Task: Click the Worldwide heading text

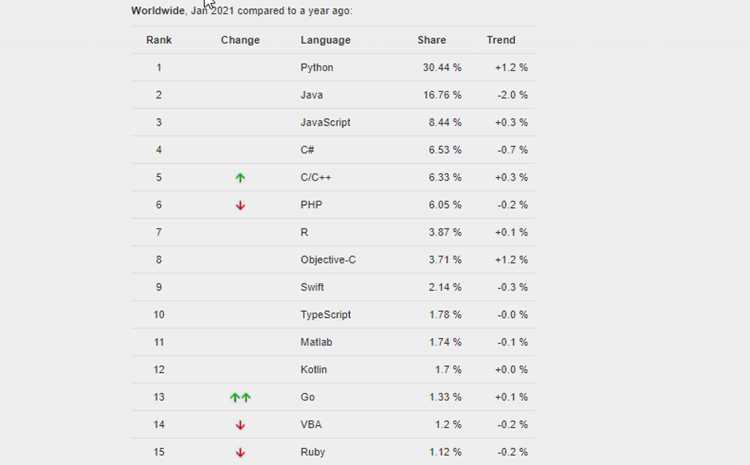Action: pos(158,11)
